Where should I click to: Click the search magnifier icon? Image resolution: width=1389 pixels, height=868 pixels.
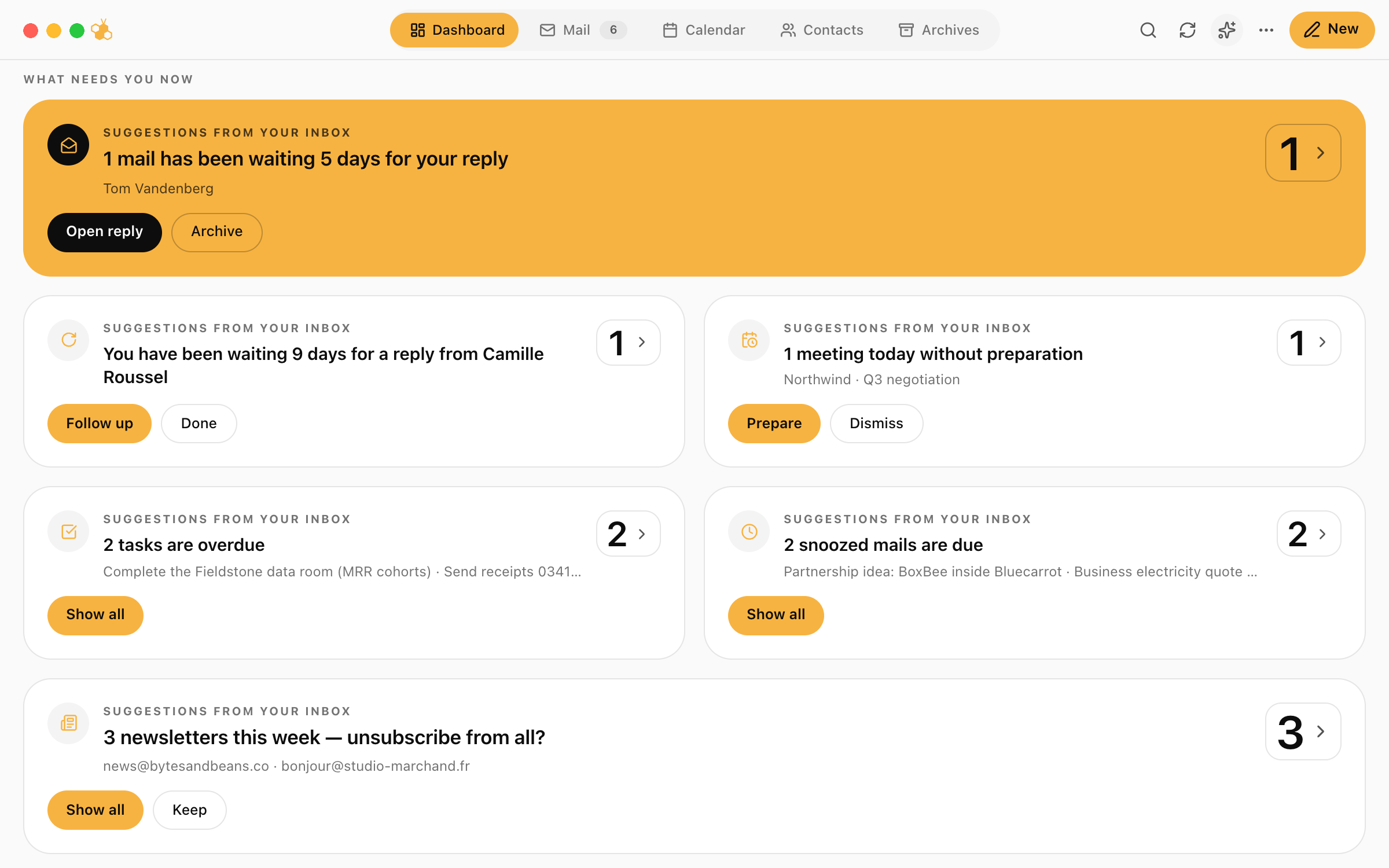pos(1148,30)
